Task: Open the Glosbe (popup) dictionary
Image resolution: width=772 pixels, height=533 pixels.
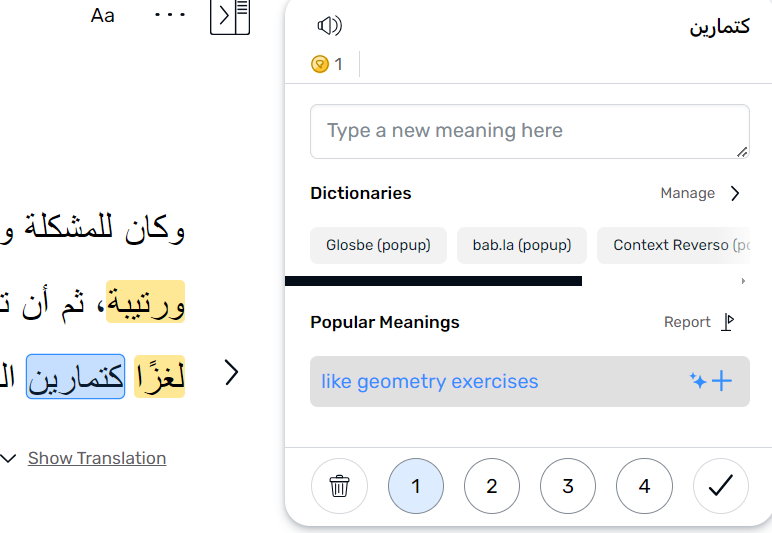Action: pos(378,245)
